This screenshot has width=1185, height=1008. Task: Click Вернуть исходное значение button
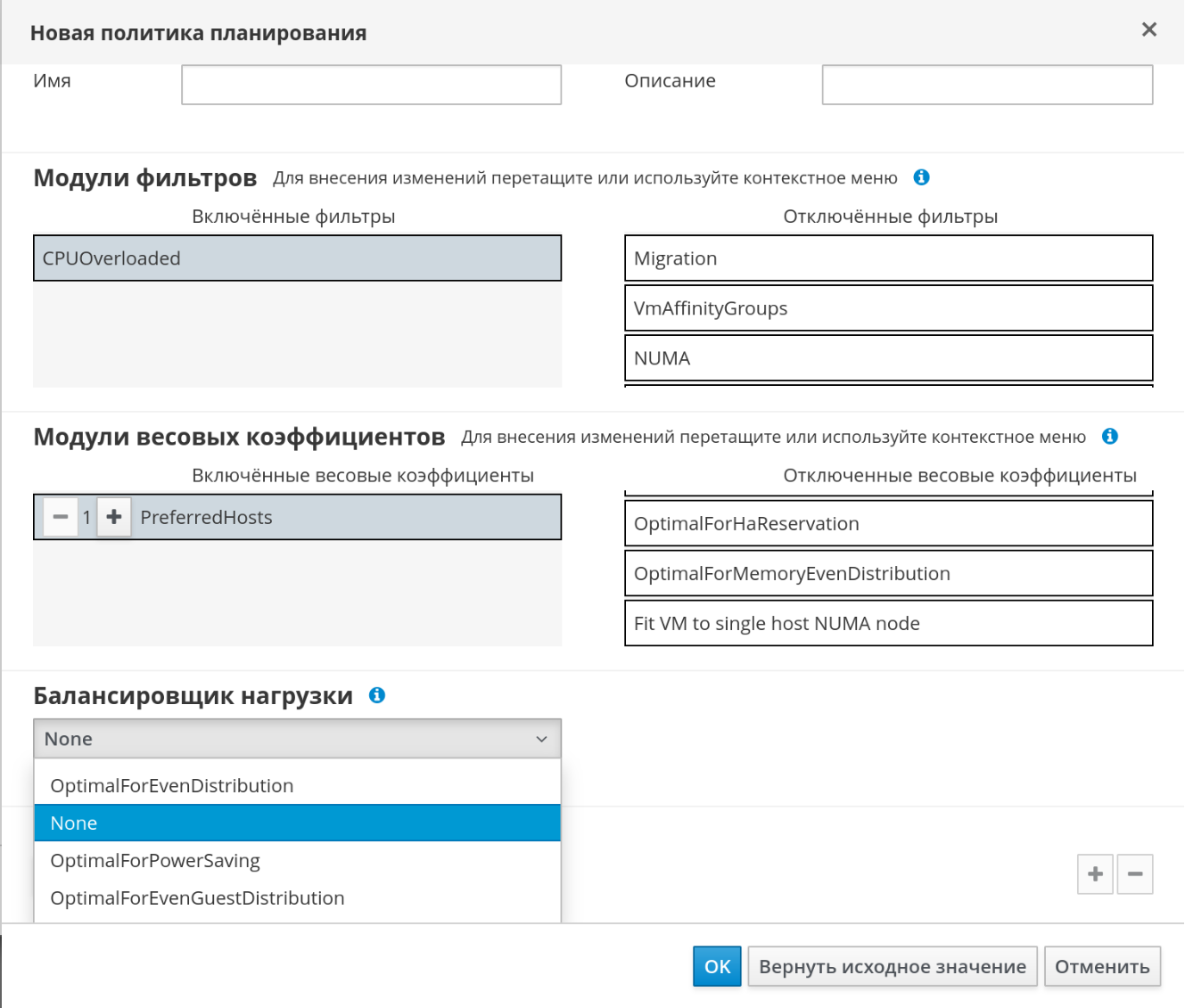pyautogui.click(x=892, y=966)
